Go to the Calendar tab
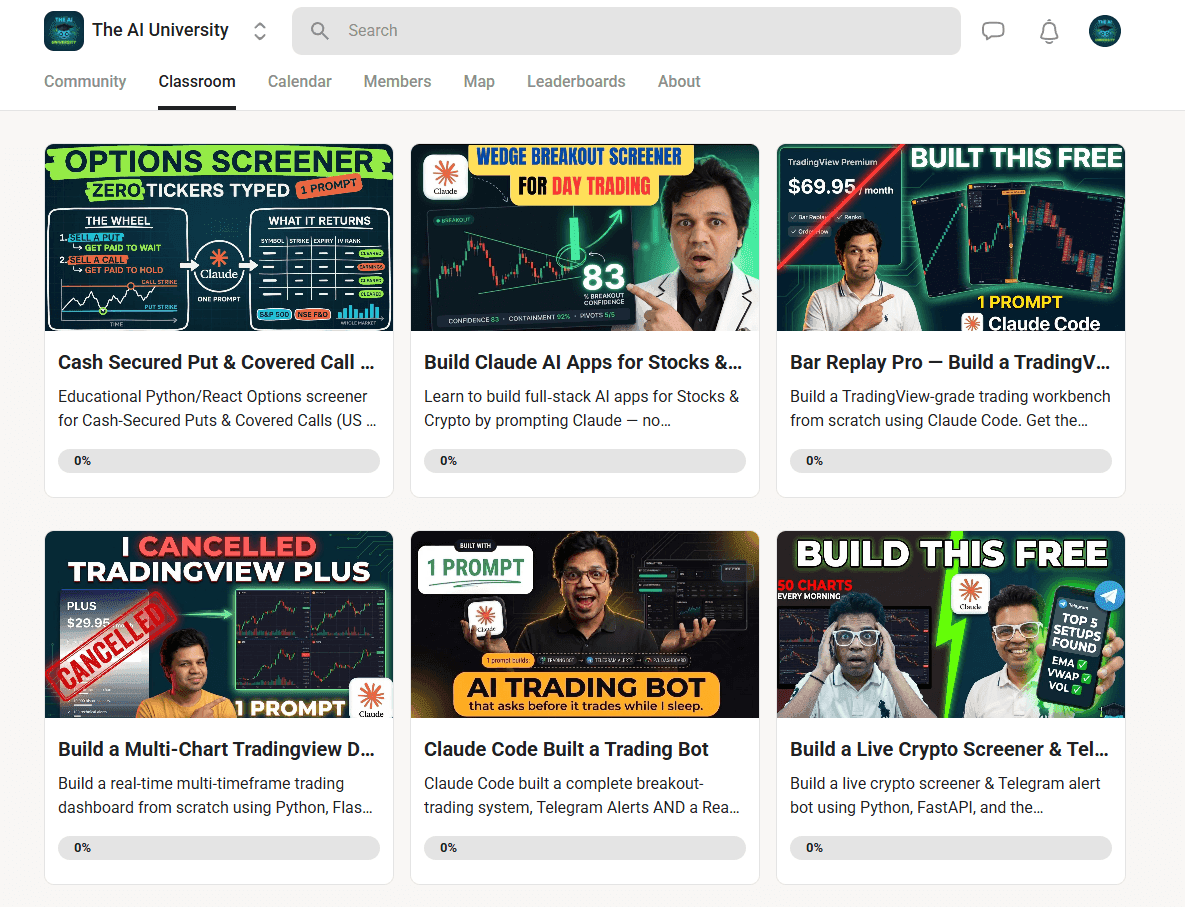Screen dimensions: 1185x907 [299, 82]
